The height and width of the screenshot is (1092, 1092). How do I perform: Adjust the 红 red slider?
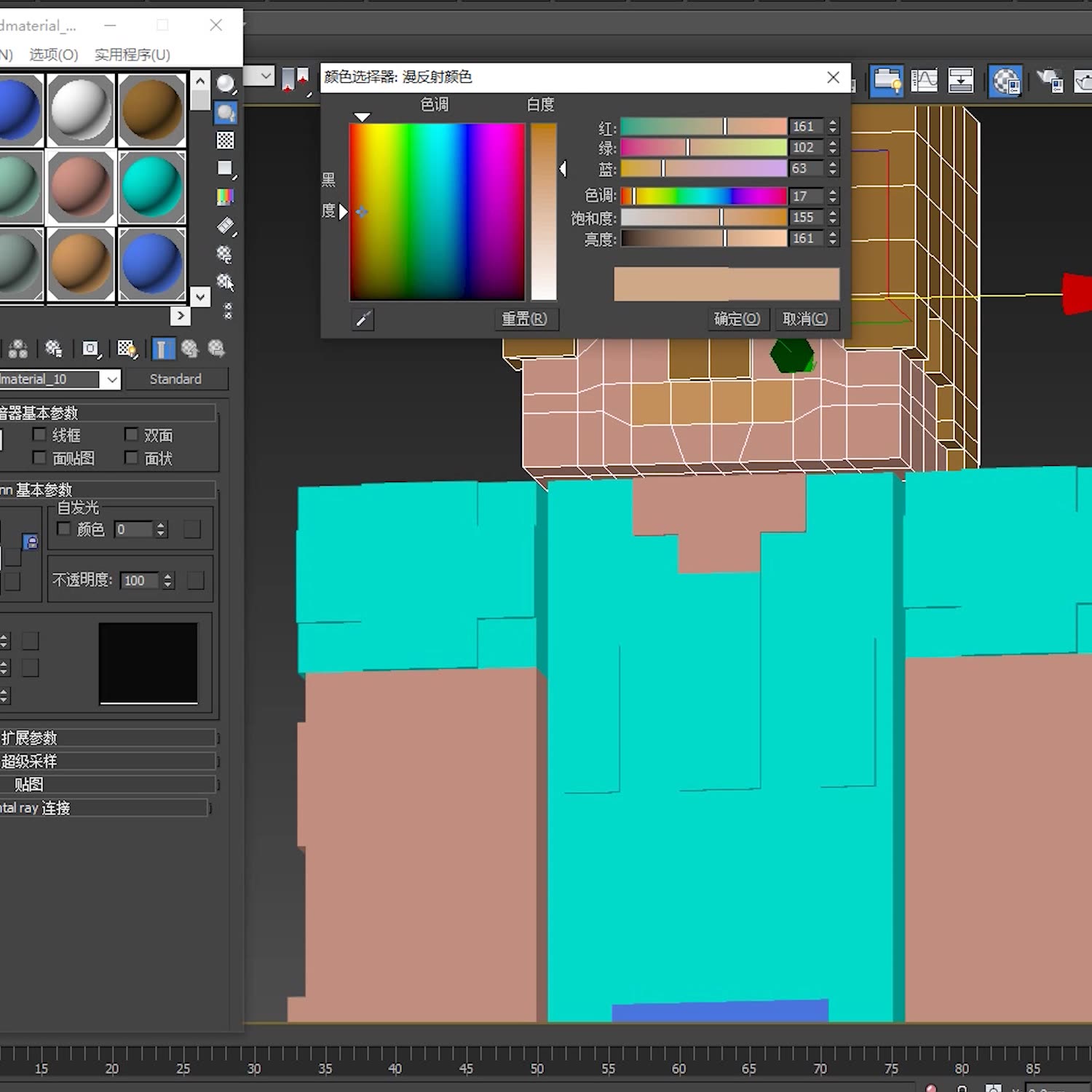coord(703,127)
